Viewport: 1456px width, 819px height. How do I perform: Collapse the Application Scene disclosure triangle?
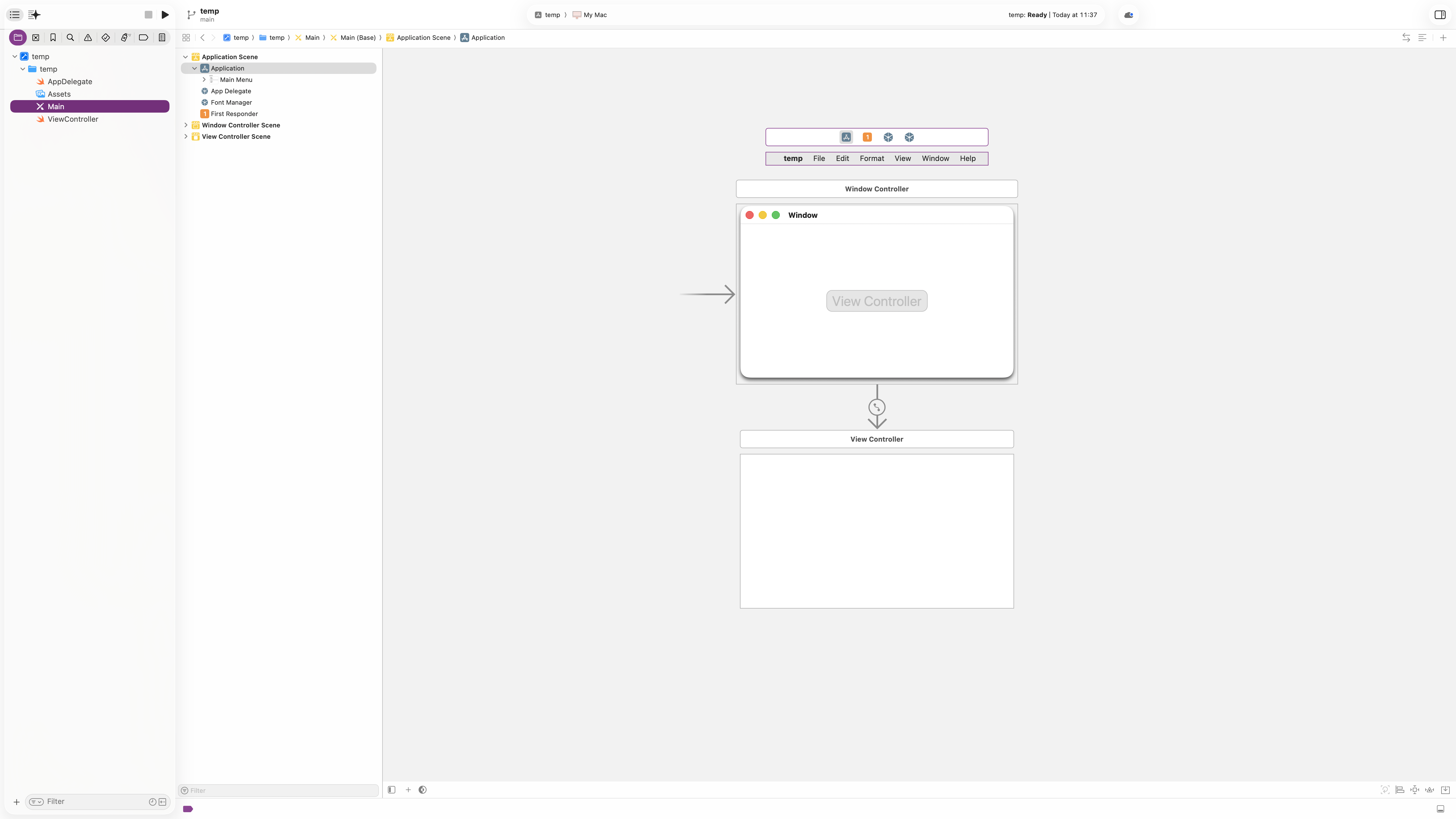click(185, 57)
